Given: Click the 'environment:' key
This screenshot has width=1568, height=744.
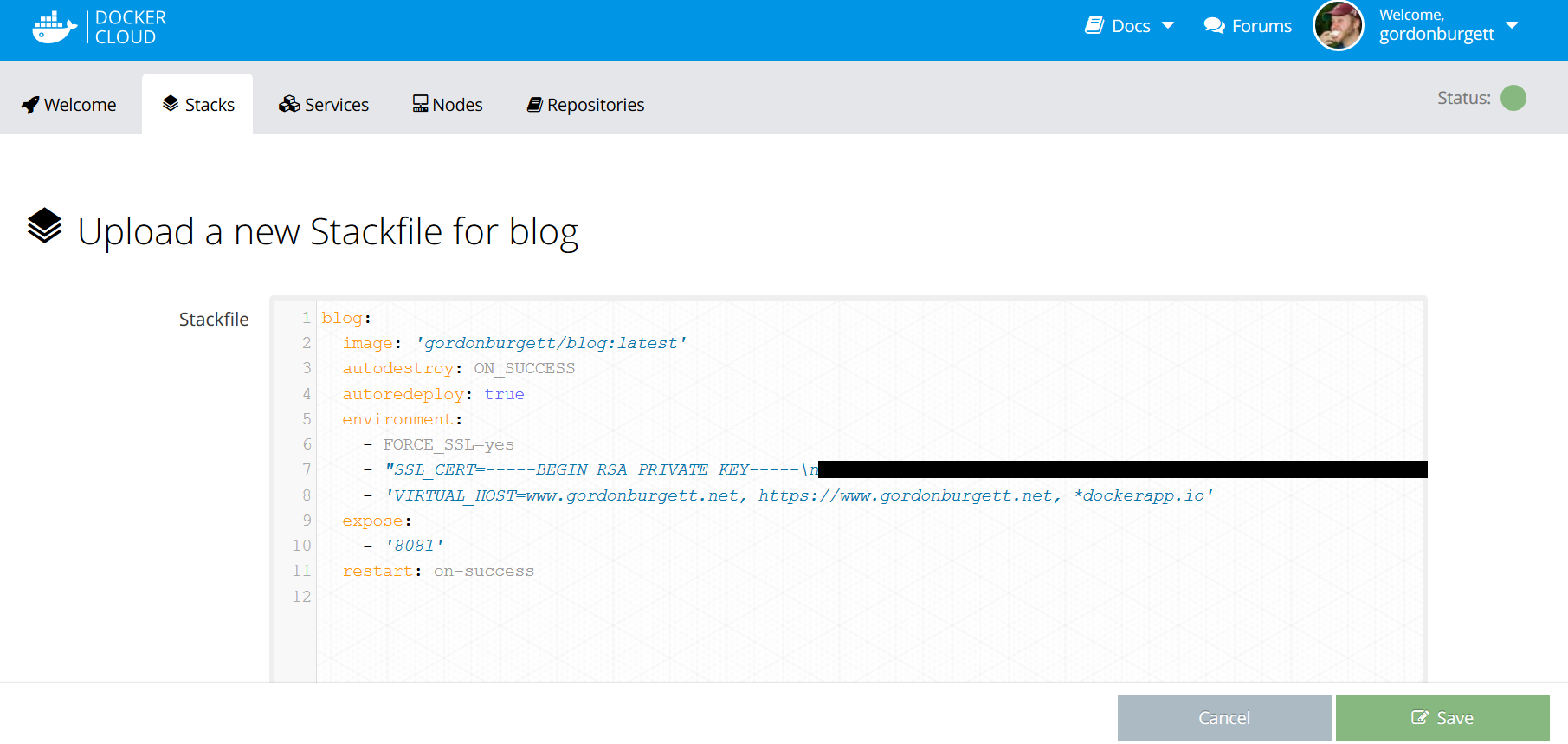Looking at the screenshot, I should click(x=402, y=419).
